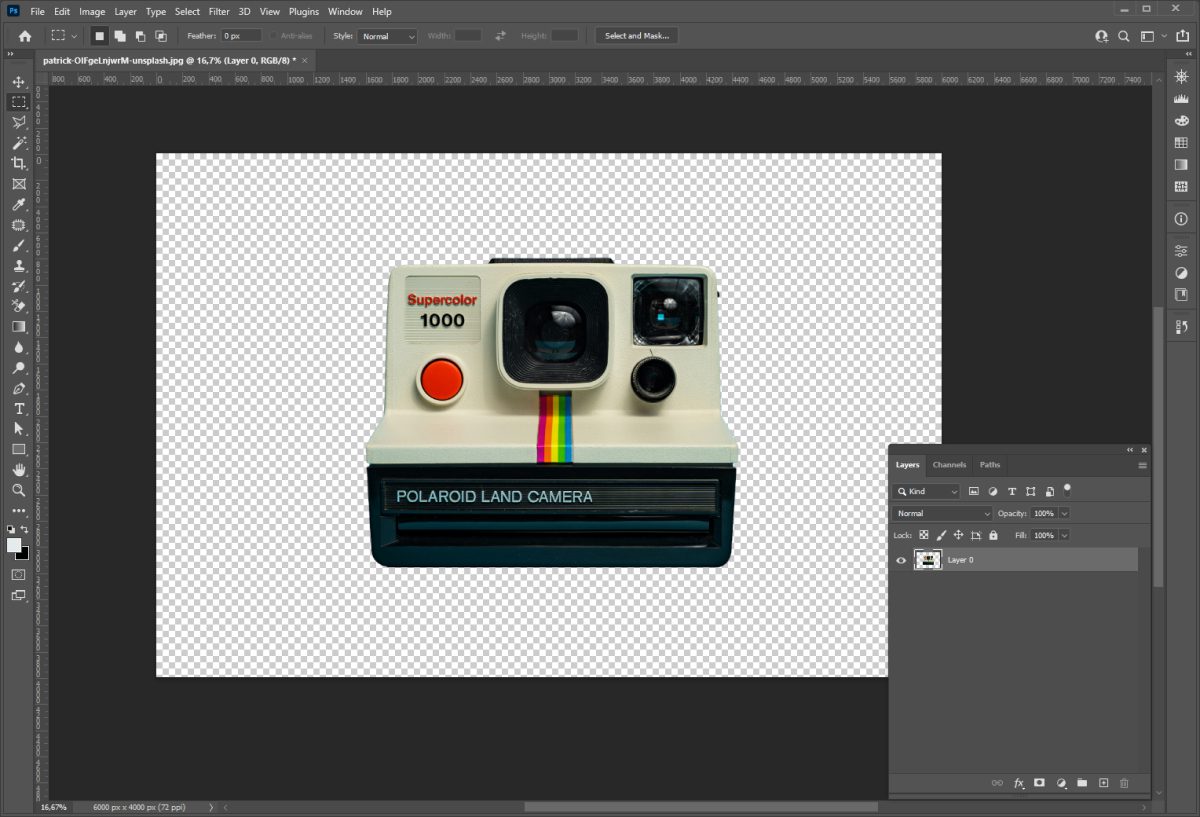Collapse the Layers panel to icons
The height and width of the screenshot is (817, 1200).
click(x=1131, y=450)
